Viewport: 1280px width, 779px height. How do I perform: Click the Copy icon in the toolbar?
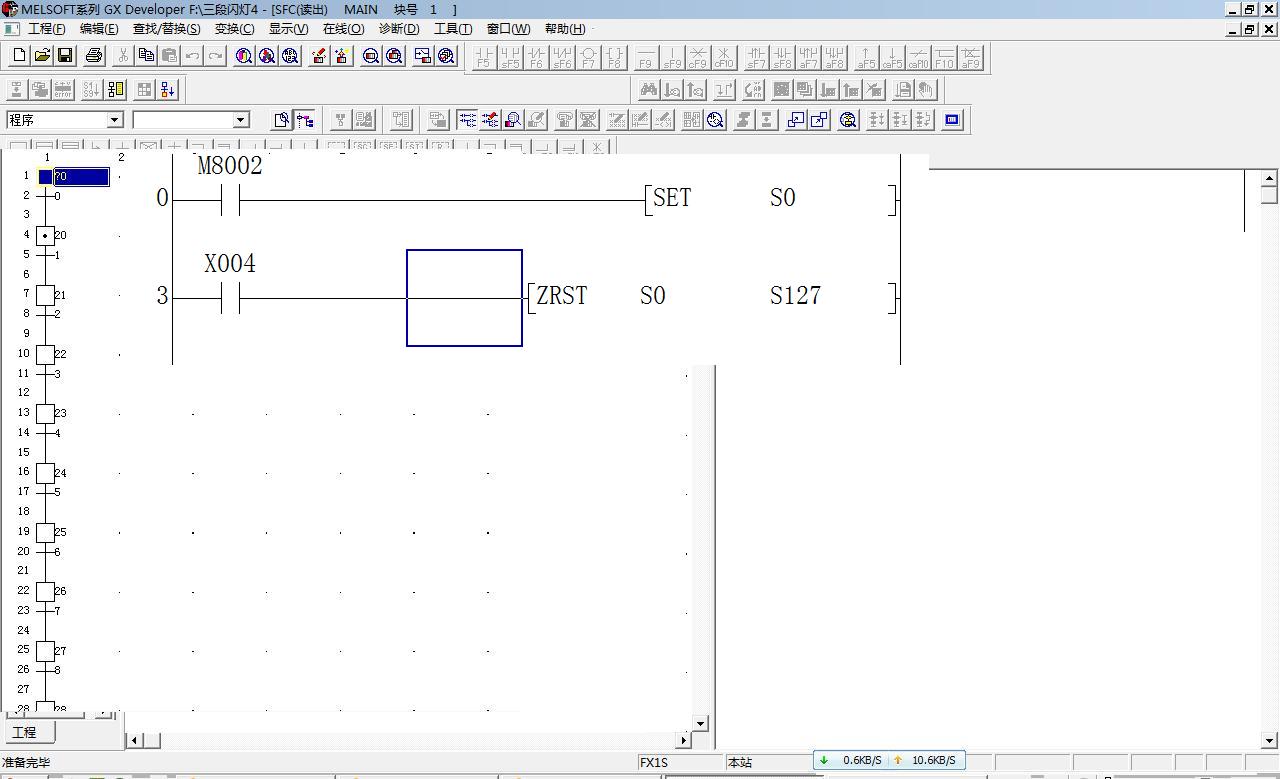(x=146, y=56)
